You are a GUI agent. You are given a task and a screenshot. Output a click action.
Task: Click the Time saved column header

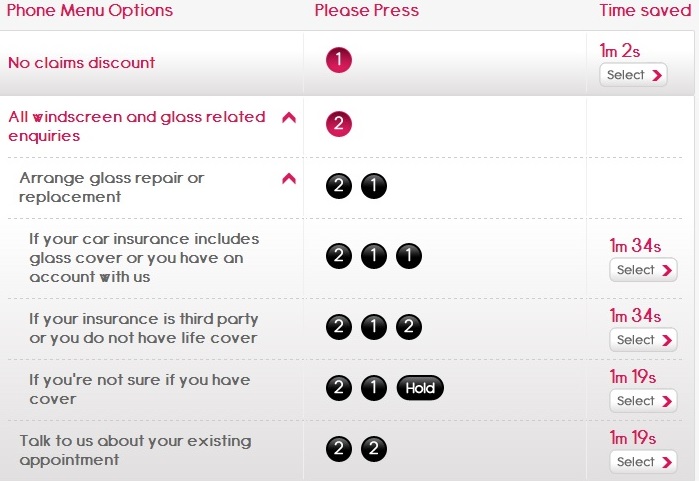[645, 10]
